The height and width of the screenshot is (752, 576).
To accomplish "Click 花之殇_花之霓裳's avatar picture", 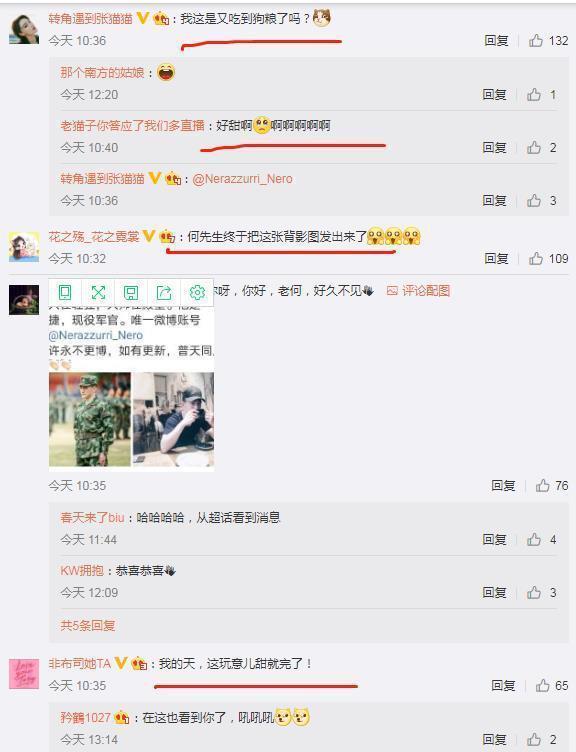I will pos(24,247).
